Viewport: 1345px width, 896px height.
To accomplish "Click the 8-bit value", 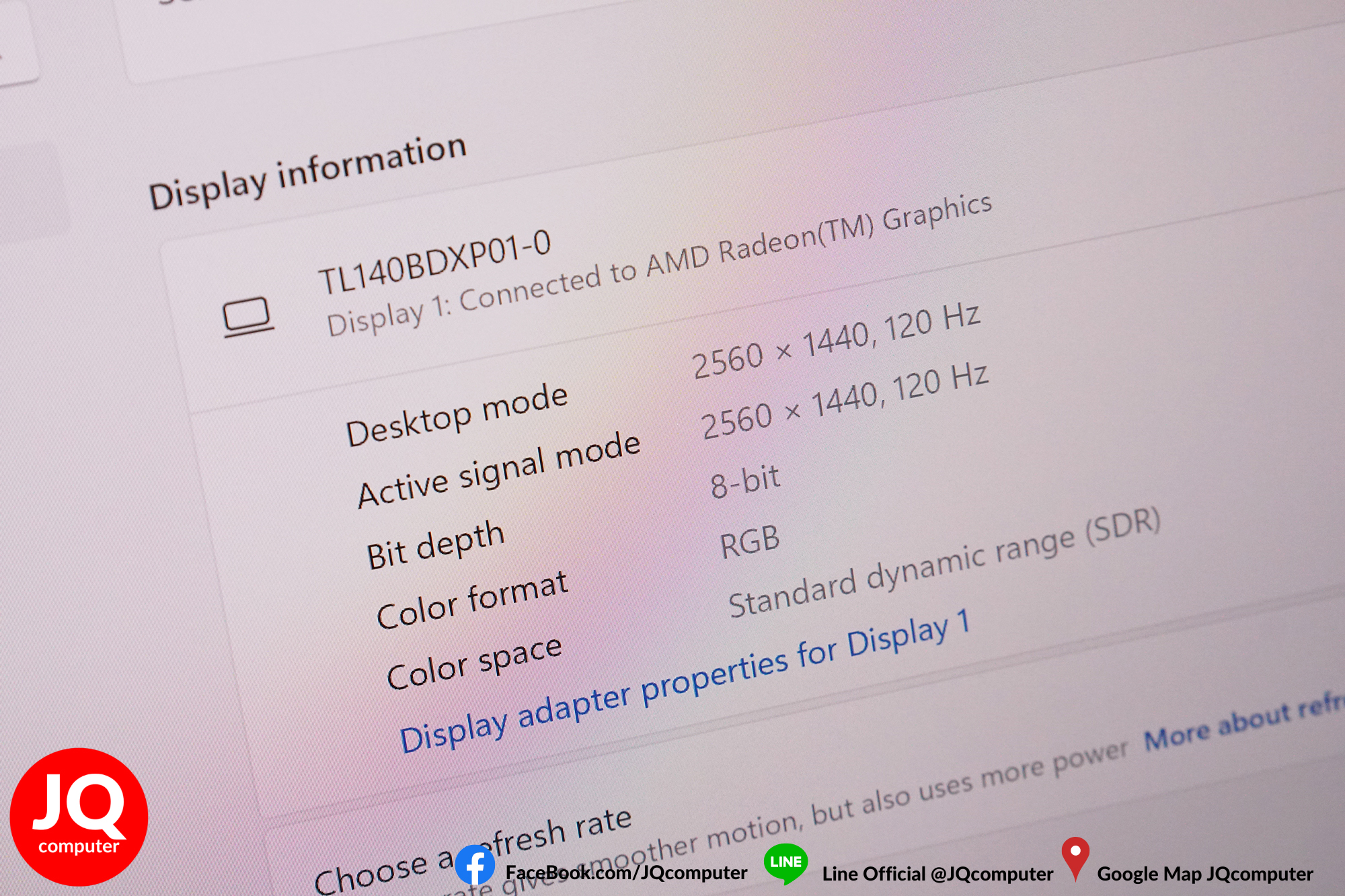I will [745, 481].
